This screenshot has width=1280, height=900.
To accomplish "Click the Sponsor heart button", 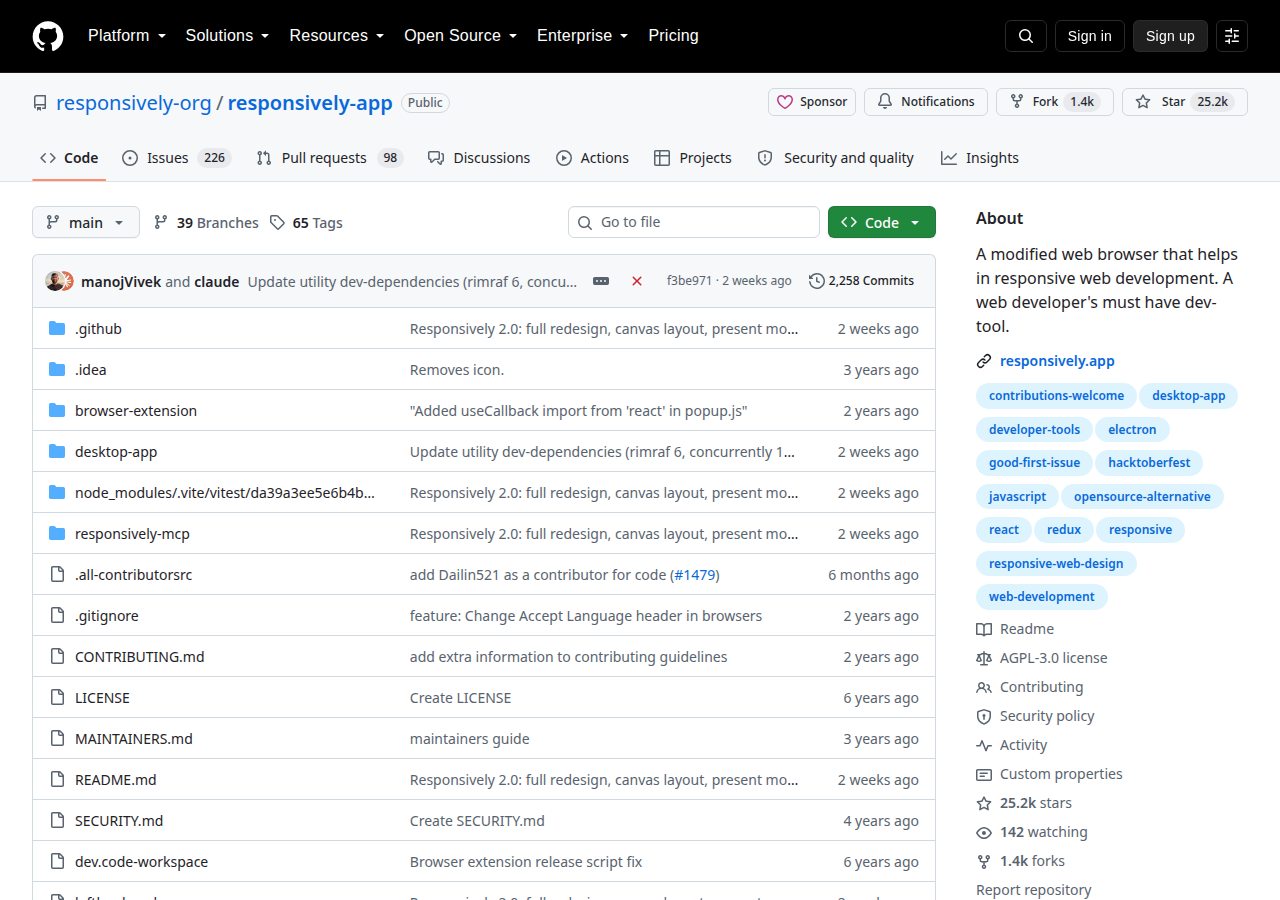I will coord(812,102).
